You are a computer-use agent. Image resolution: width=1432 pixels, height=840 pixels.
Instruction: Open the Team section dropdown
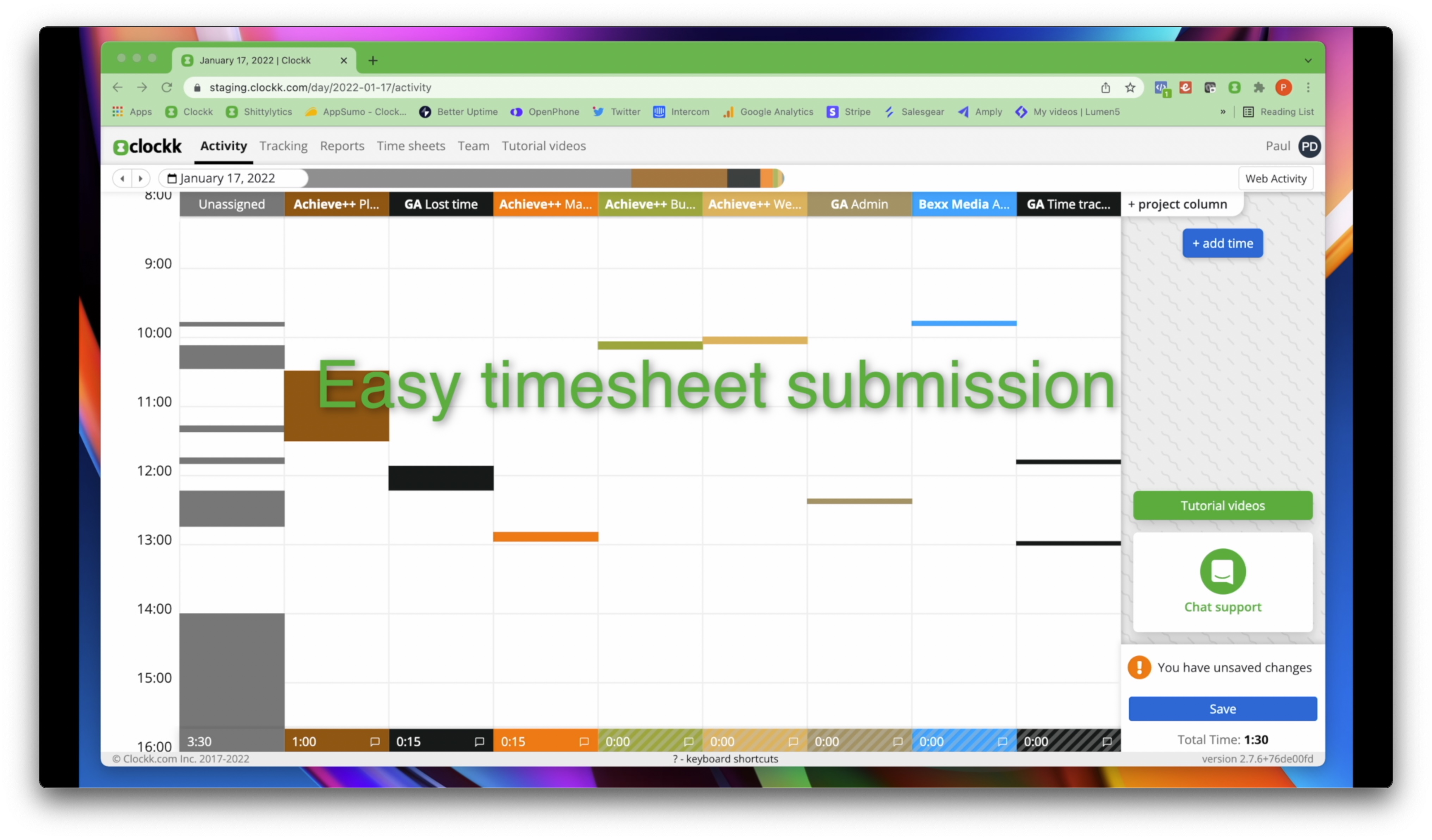point(472,146)
